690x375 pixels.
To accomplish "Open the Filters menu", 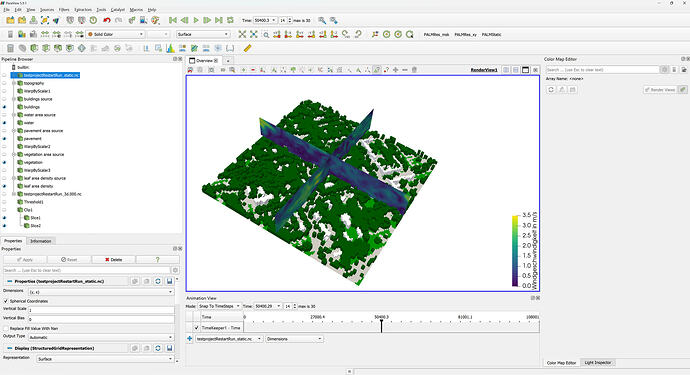I will (64, 10).
